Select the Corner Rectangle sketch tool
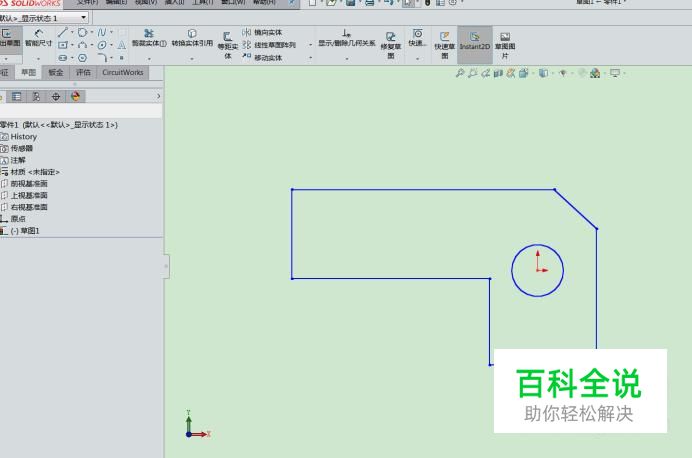Screen dimensions: 692x458 coord(63,45)
